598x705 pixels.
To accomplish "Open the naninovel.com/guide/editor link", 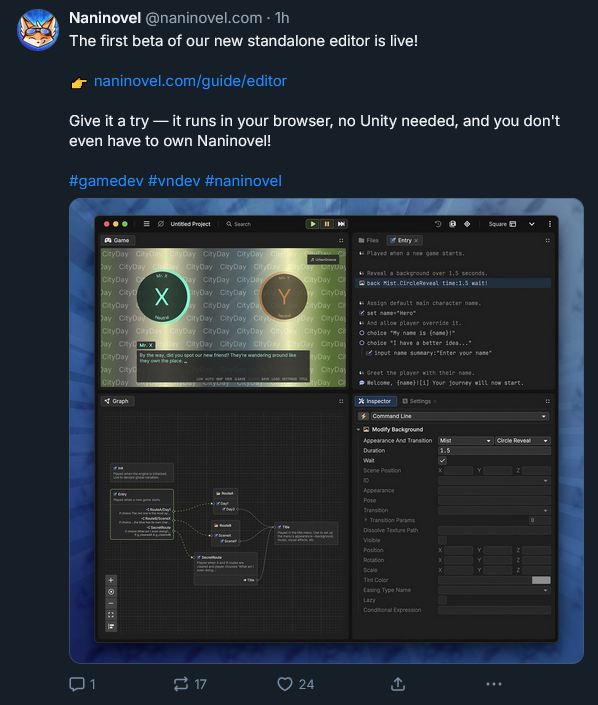I will click(x=190, y=81).
